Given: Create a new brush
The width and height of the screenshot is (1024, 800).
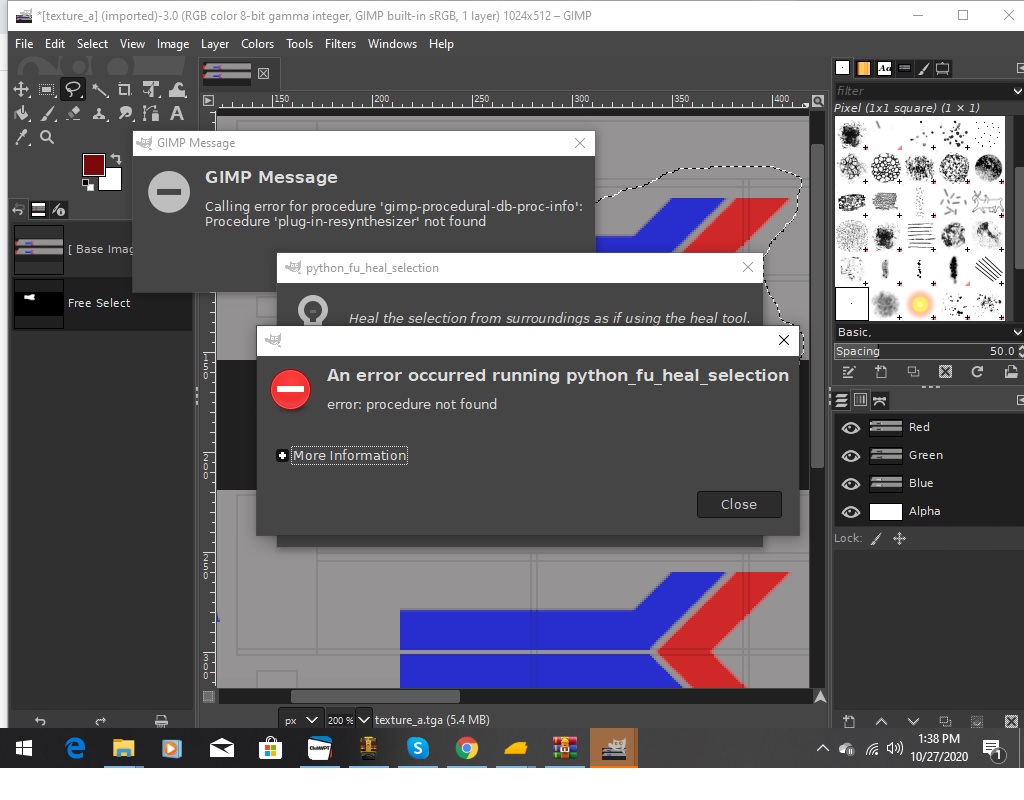Looking at the screenshot, I should click(880, 372).
